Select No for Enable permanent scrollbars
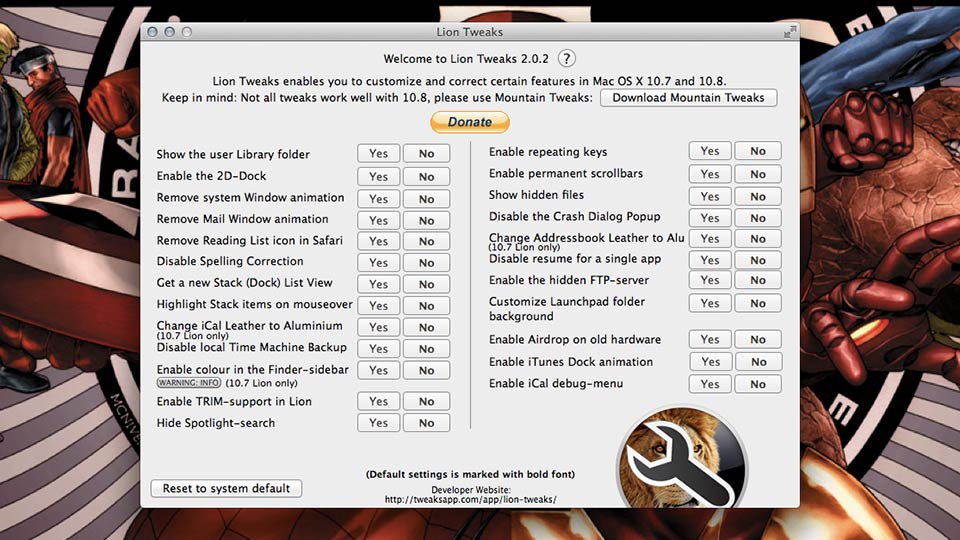 click(x=758, y=174)
